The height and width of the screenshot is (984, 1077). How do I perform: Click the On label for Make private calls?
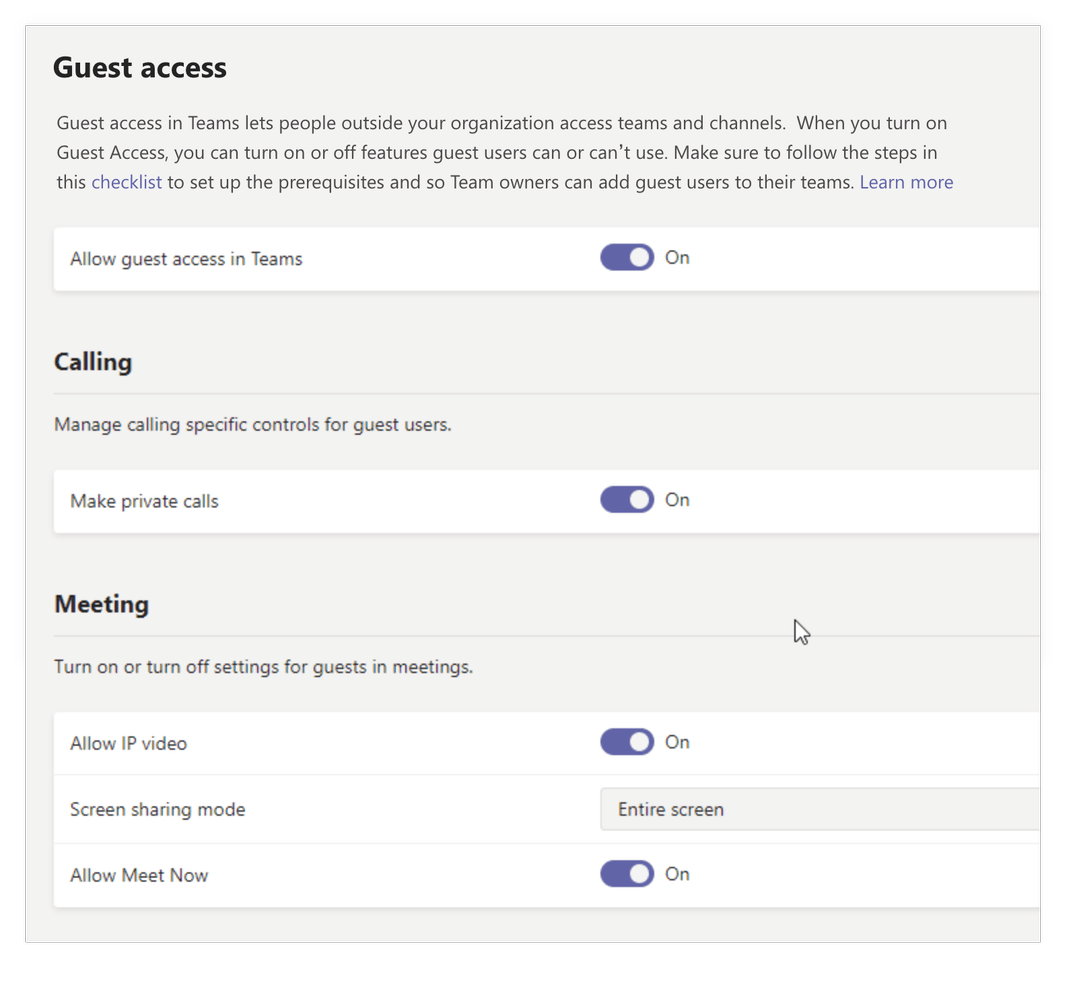point(676,499)
